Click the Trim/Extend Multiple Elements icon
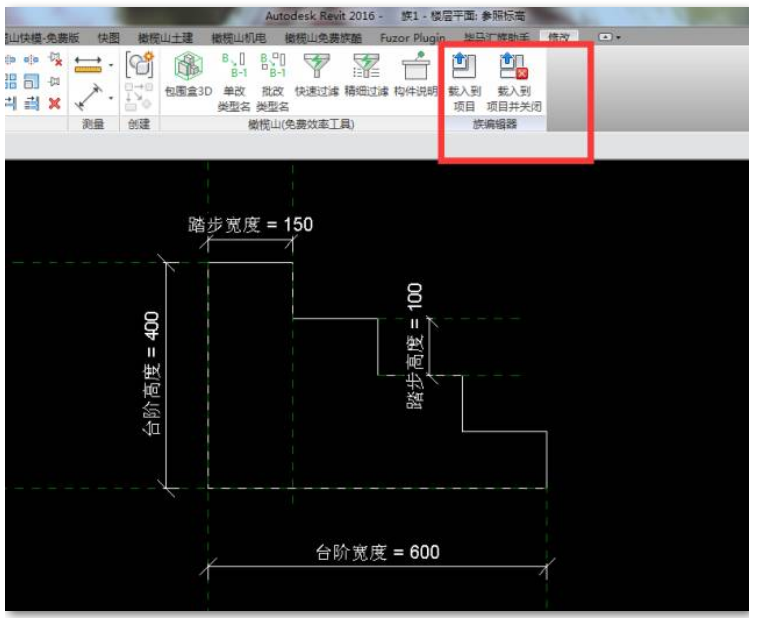The image size is (758, 618). pyautogui.click(x=31, y=103)
